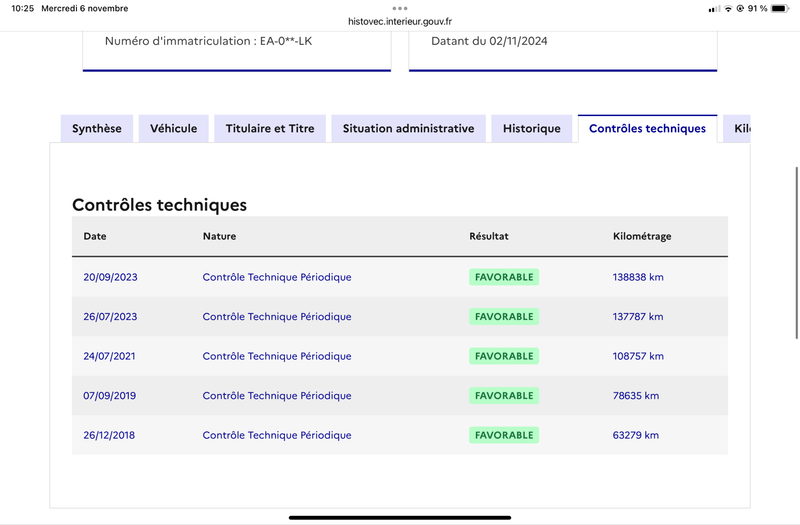Select the date 20/09/2023
Screen dimensions: 800x525
click(110, 277)
